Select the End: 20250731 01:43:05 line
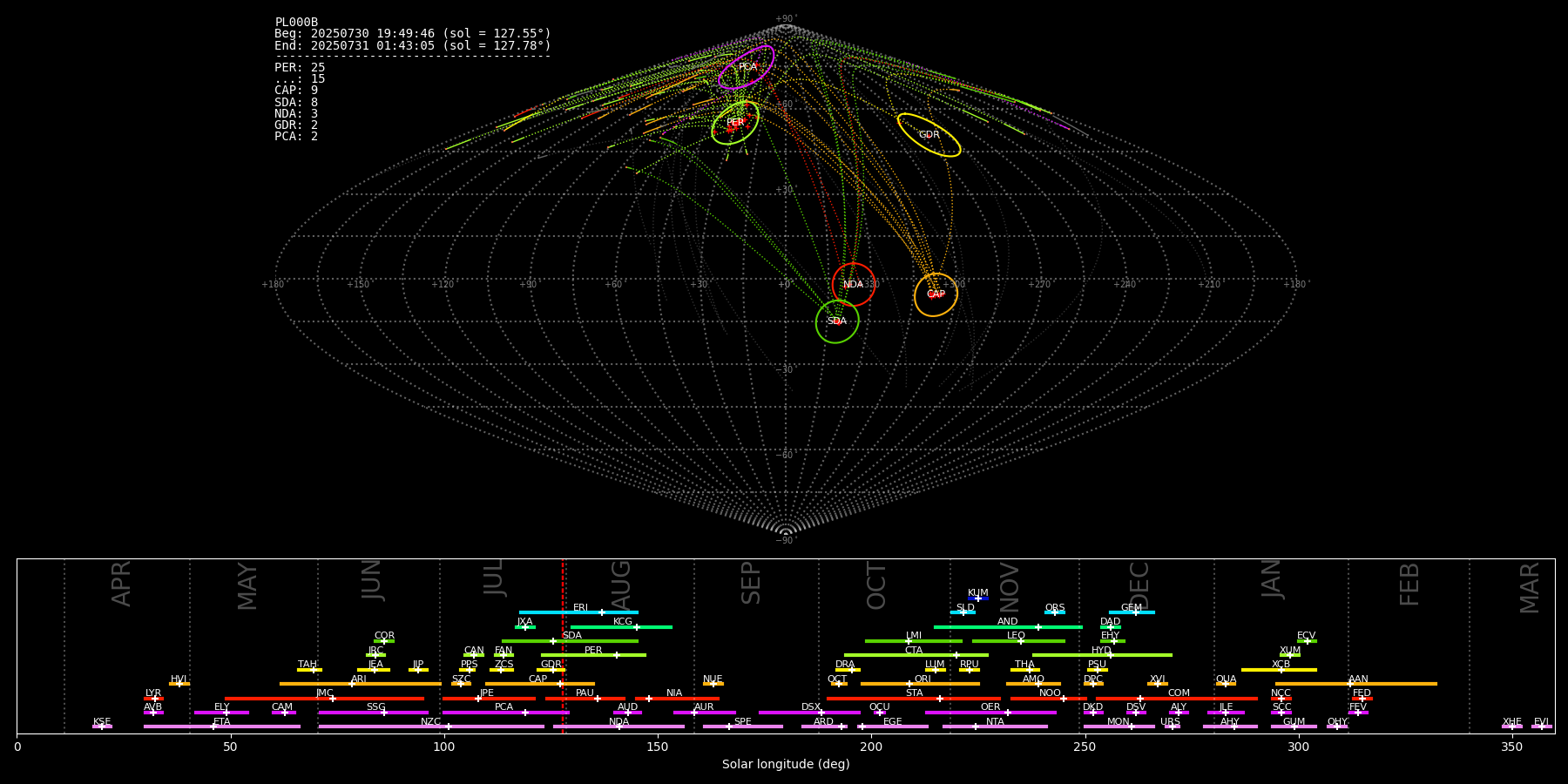This screenshot has height=784, width=1568. tap(413, 45)
